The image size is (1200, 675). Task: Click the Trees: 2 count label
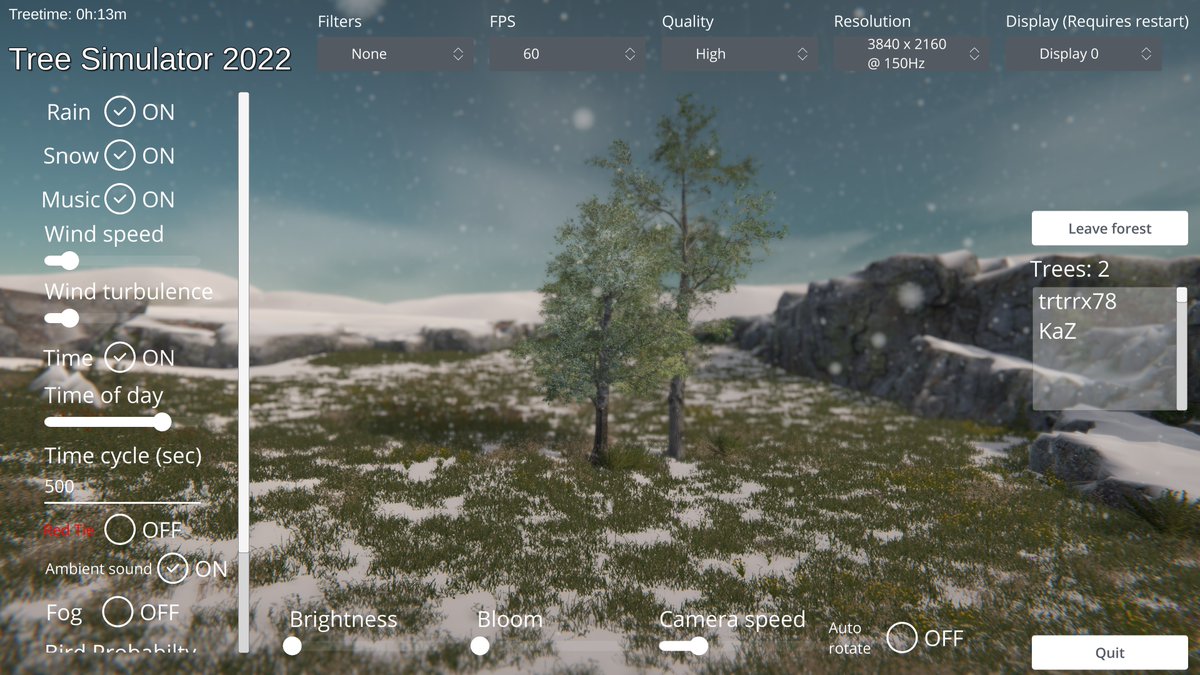1070,269
